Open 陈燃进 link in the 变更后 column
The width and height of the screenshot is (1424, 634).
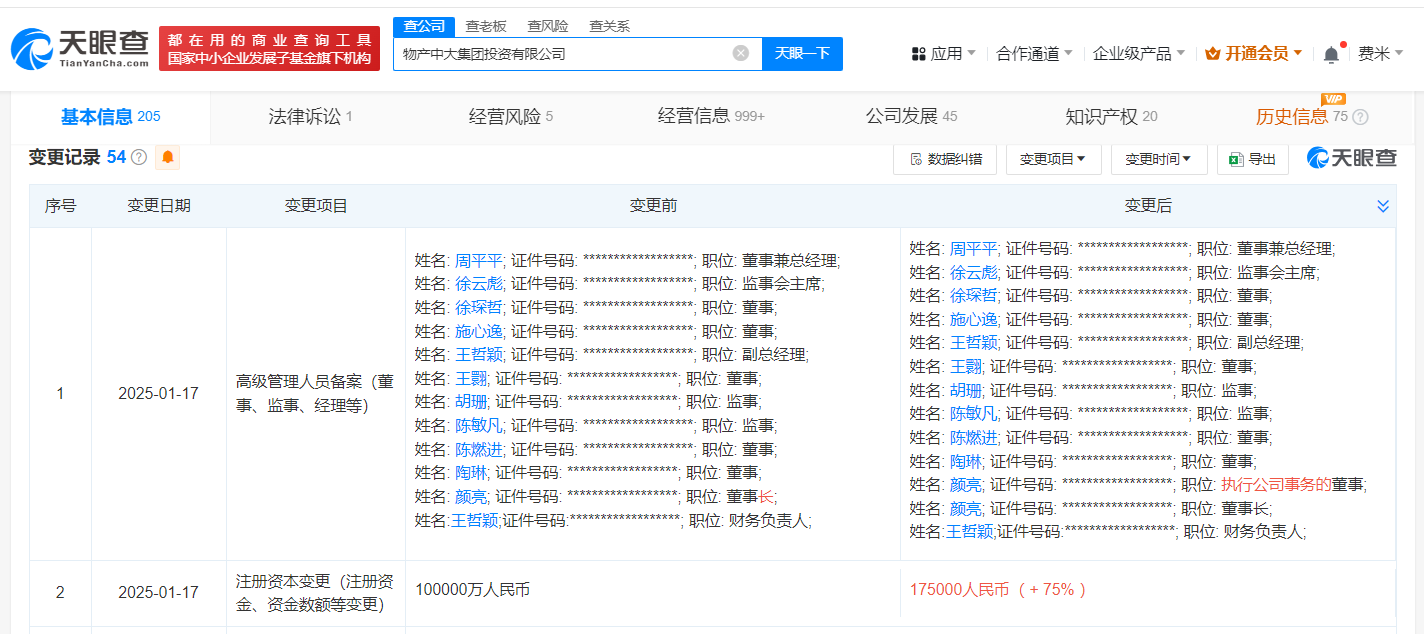click(974, 437)
